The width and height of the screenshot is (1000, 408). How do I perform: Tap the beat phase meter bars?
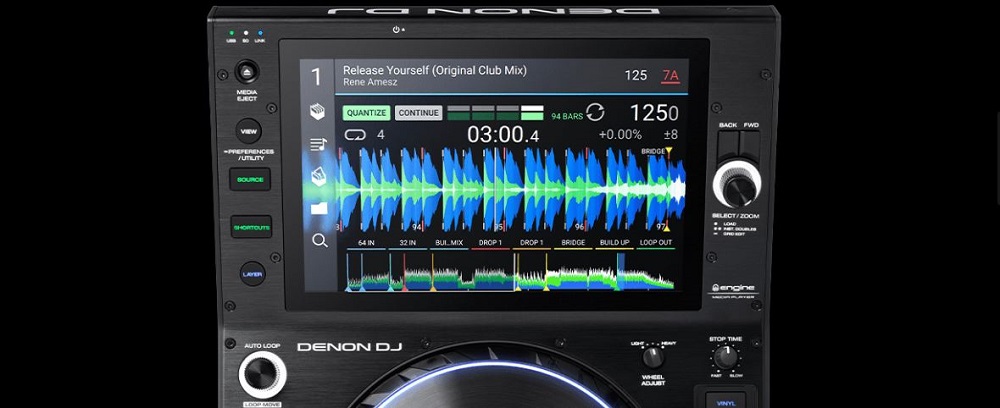[496, 113]
